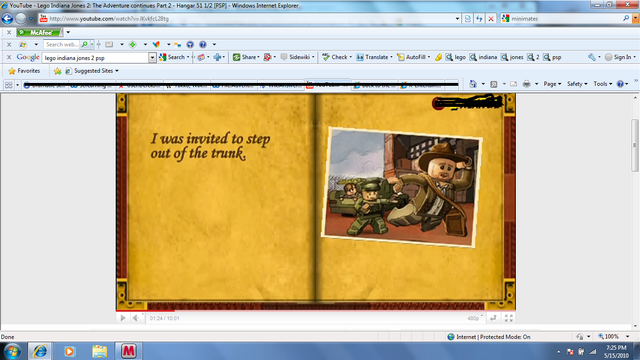
Task: Click the command bar Help question icon
Action: (620, 84)
